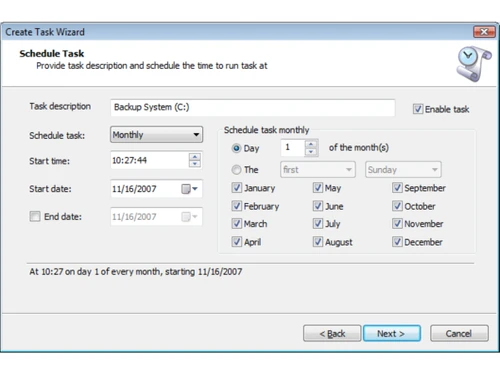Screen dimensions: 500x375
Task: Uncheck the March checkbox
Action: (x=236, y=223)
